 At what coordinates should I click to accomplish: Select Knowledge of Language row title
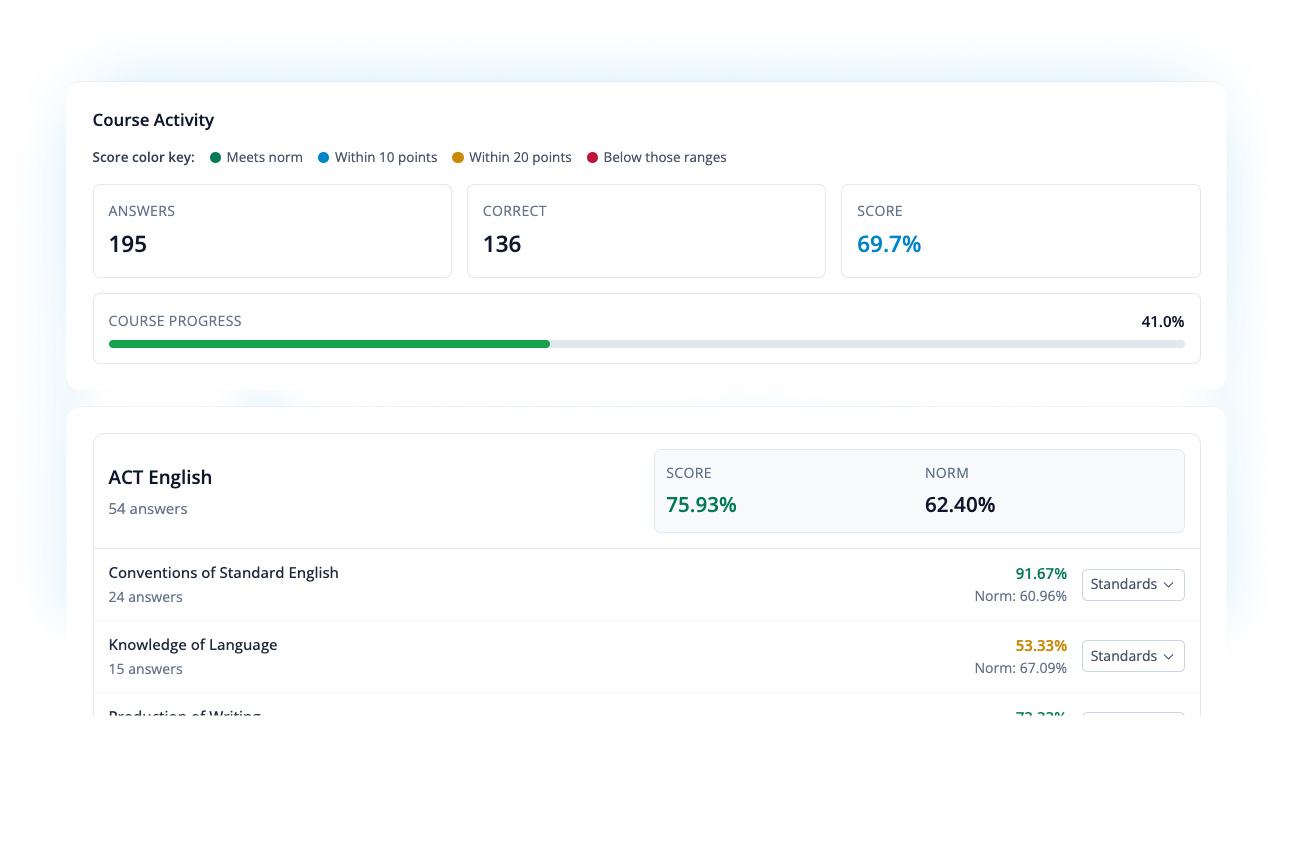tap(193, 645)
